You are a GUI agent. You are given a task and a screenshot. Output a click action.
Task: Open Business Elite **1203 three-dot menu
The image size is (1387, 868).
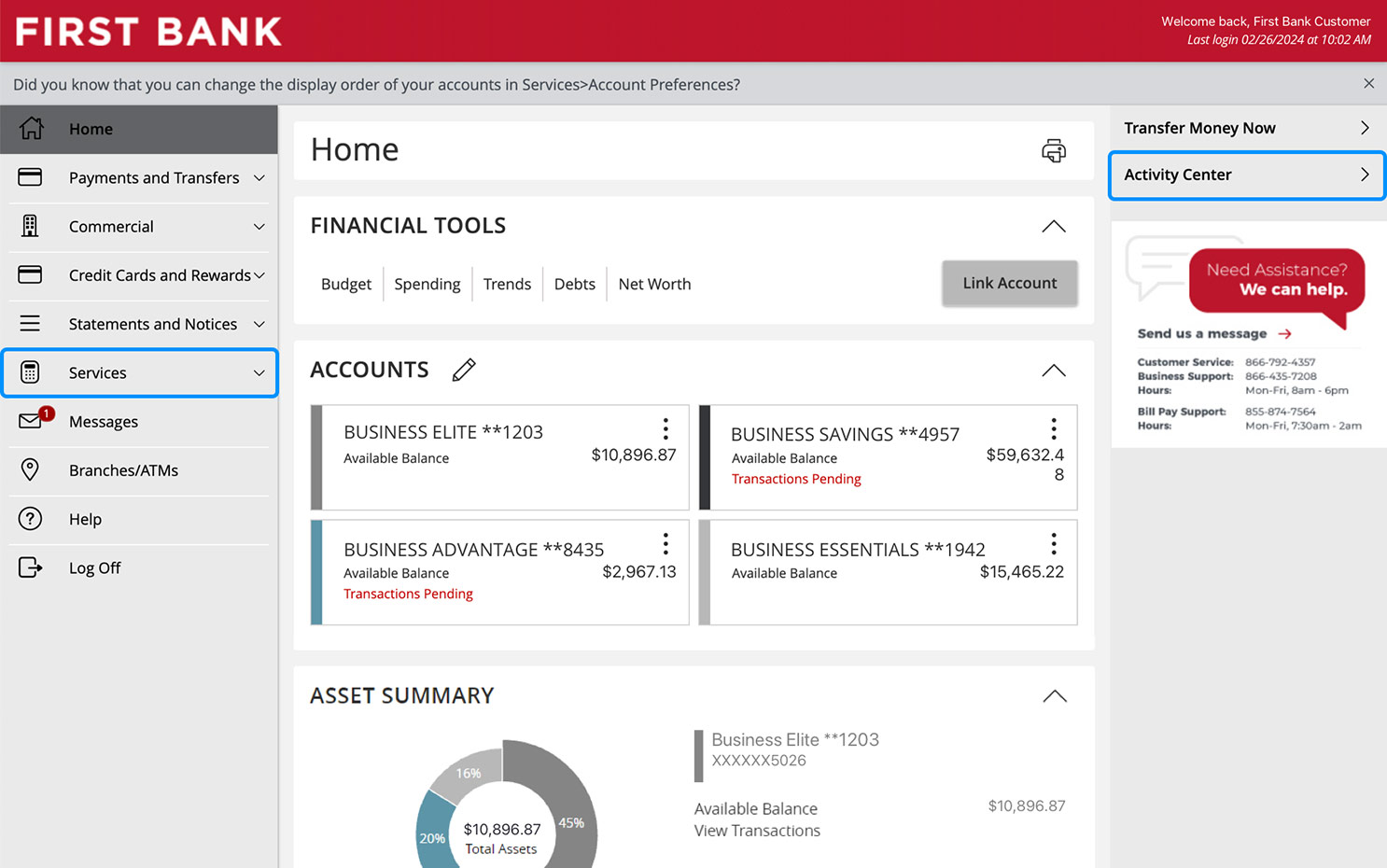click(x=665, y=428)
